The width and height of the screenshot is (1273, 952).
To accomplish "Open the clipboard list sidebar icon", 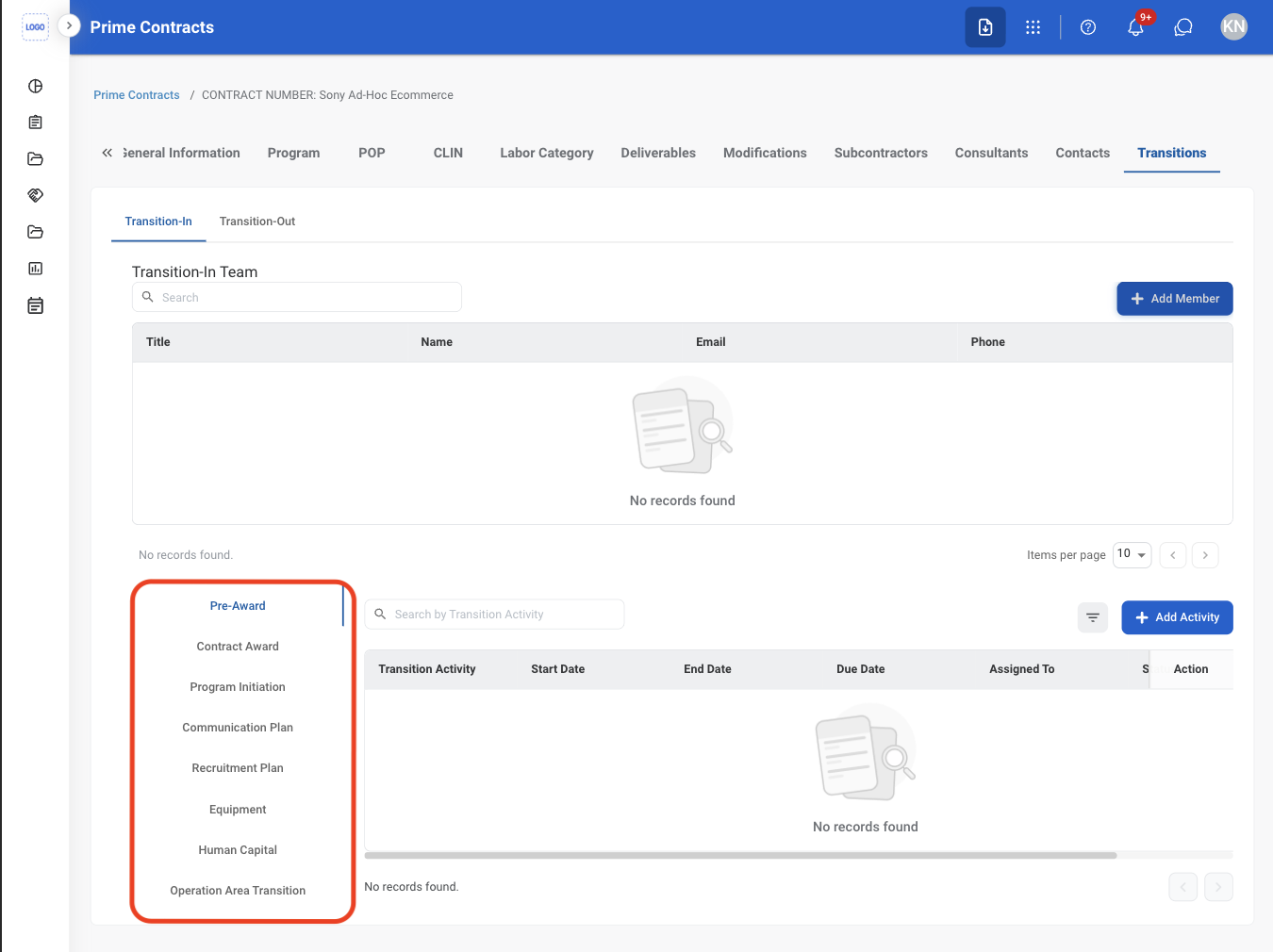I will pyautogui.click(x=36, y=123).
